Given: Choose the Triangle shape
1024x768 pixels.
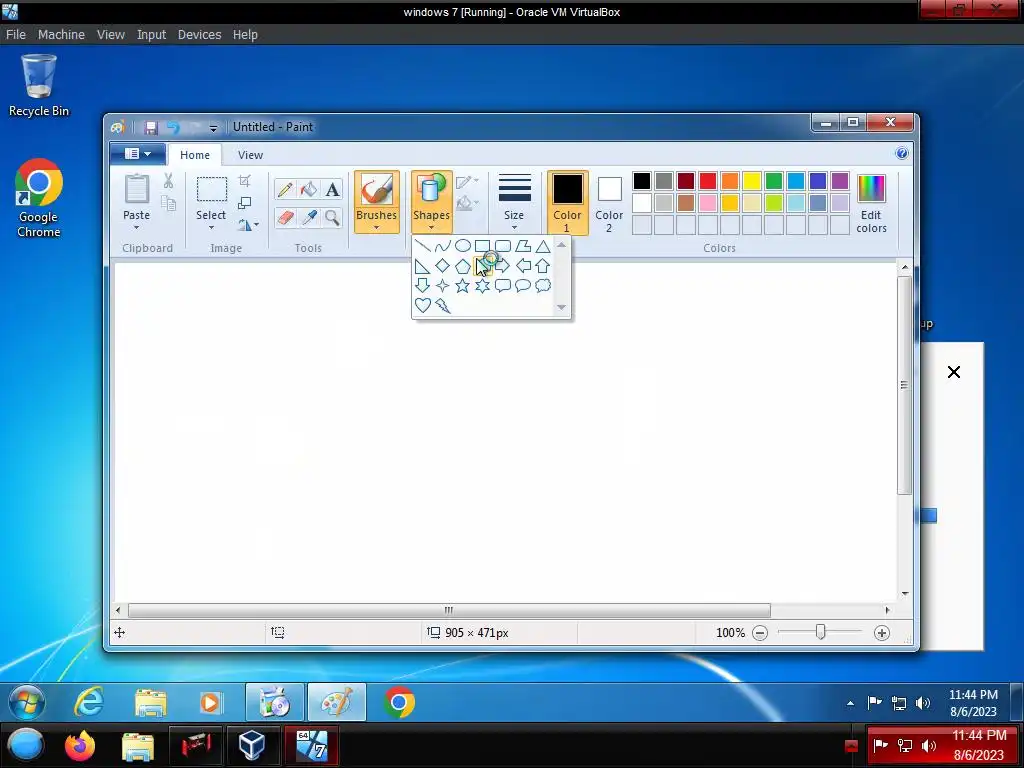Looking at the screenshot, I should (543, 246).
